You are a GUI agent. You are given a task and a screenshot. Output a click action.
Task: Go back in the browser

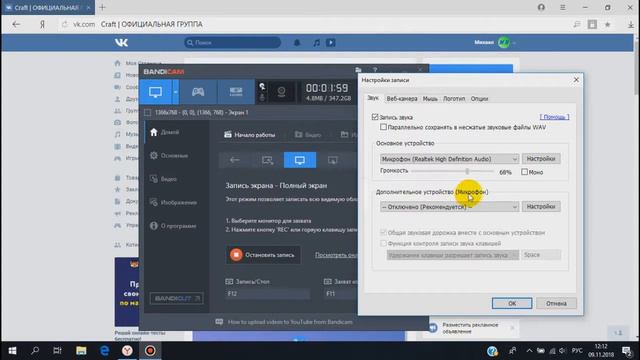(16, 24)
